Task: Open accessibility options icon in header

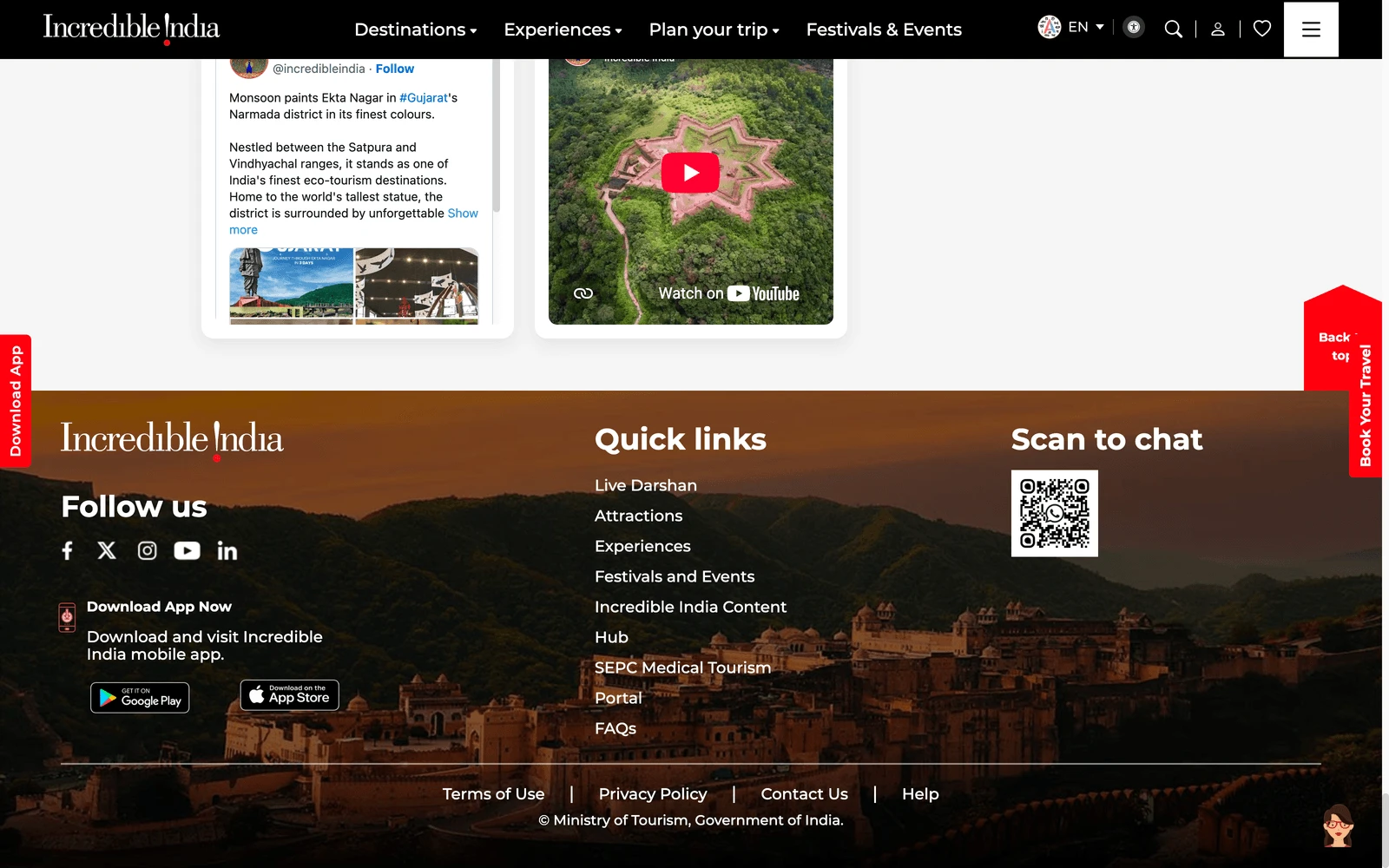Action: coord(1133,27)
